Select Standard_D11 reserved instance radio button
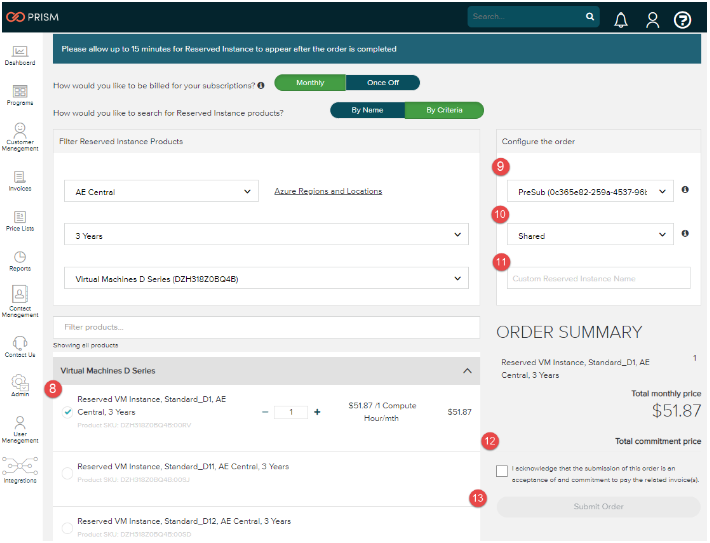Screen dimensions: 710x543 (67, 473)
